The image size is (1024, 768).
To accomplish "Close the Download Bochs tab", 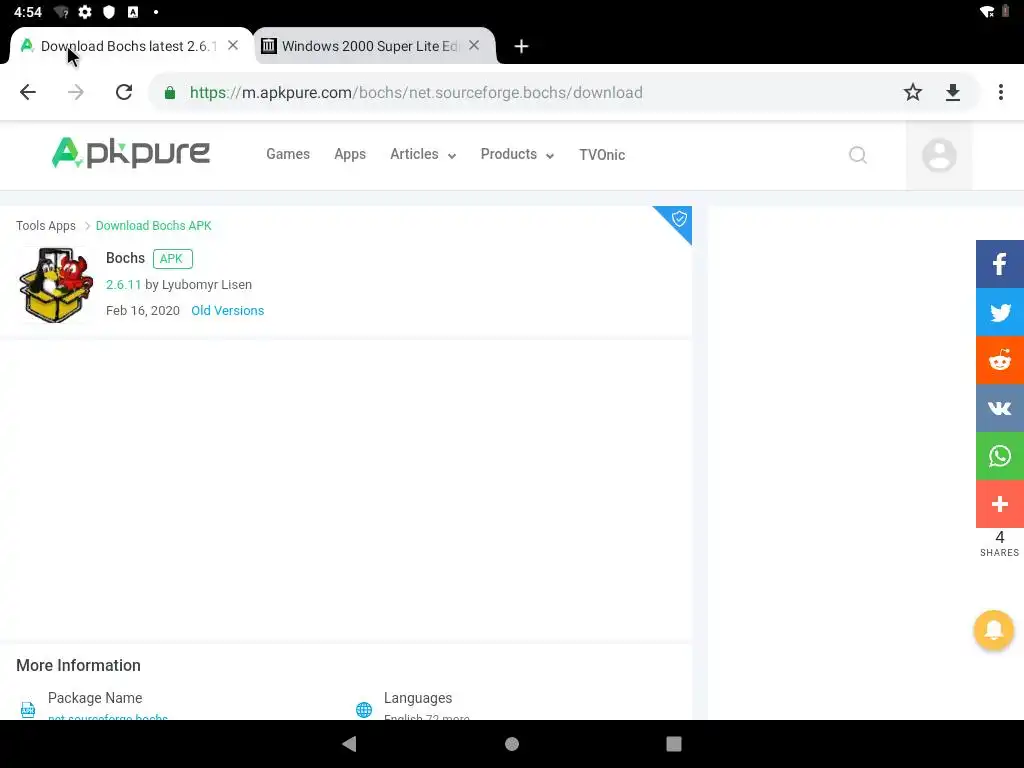I will 233,46.
